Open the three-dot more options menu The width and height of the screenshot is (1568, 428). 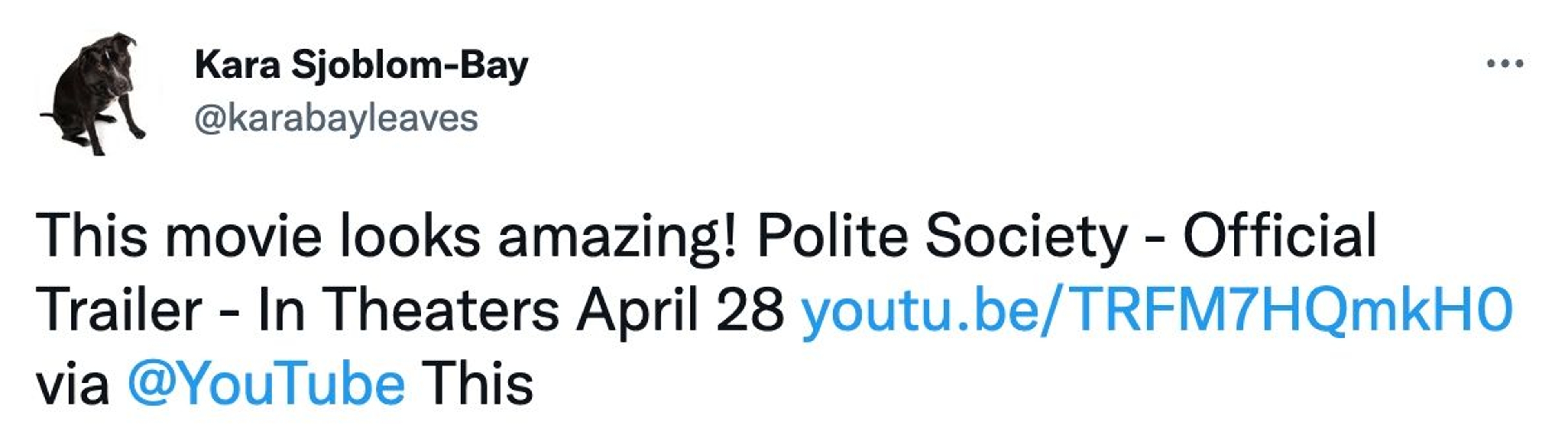1505,63
